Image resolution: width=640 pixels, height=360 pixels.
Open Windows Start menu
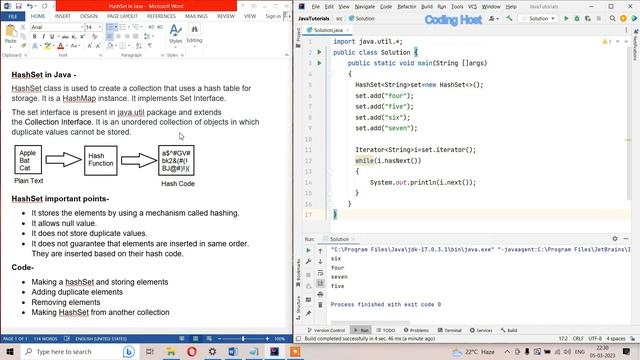tap(10, 351)
